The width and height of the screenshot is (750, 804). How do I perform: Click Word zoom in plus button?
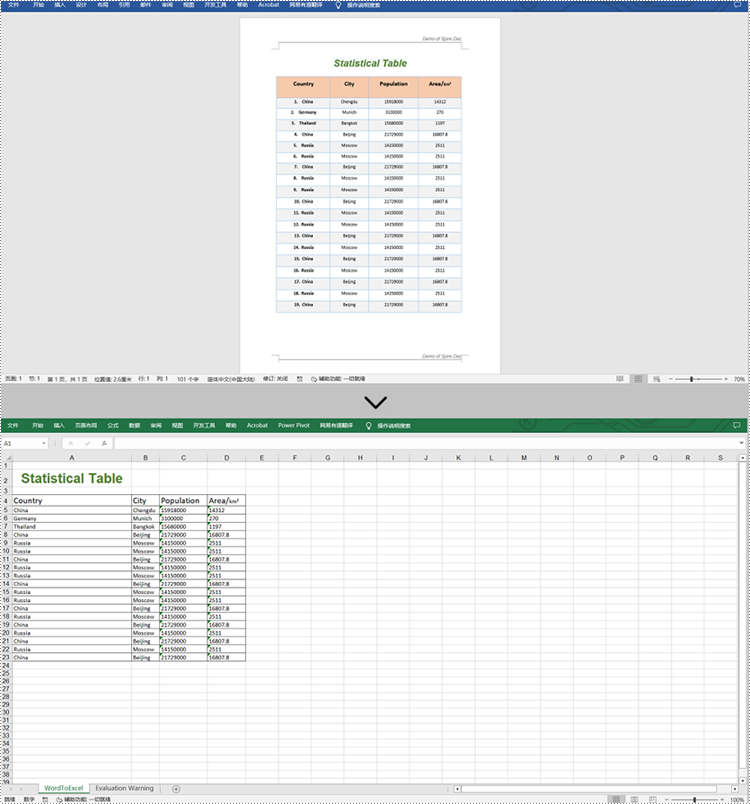[726, 379]
